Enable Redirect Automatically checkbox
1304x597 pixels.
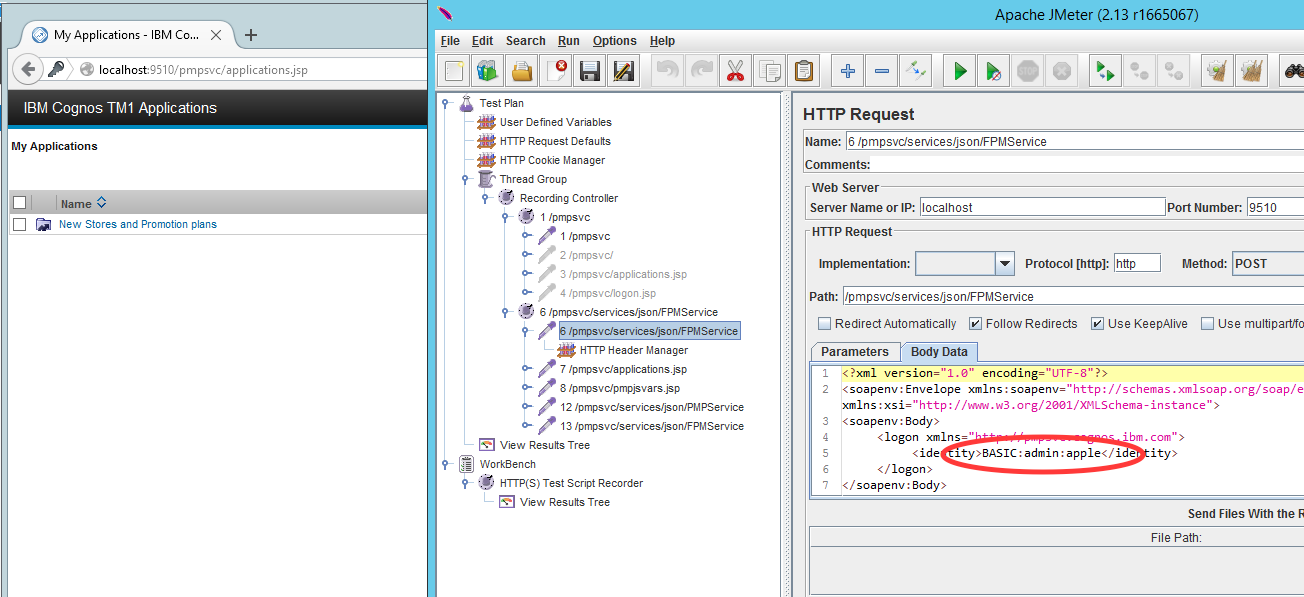coord(825,324)
